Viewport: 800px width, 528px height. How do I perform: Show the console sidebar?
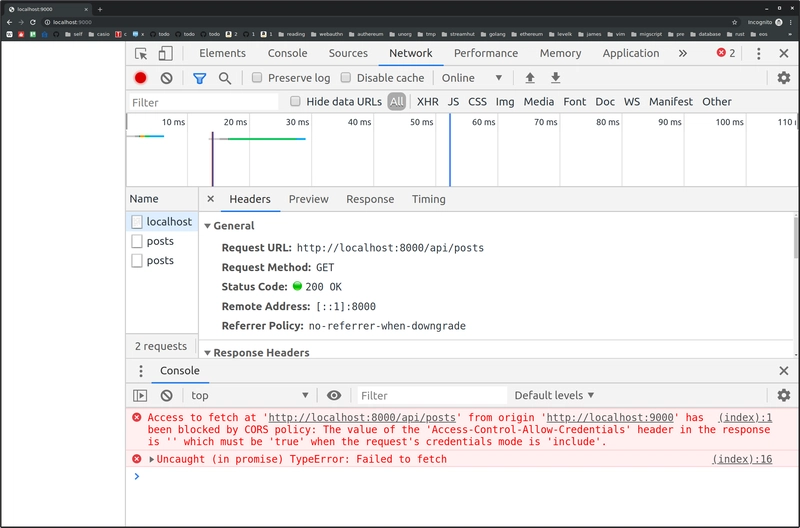coord(140,395)
